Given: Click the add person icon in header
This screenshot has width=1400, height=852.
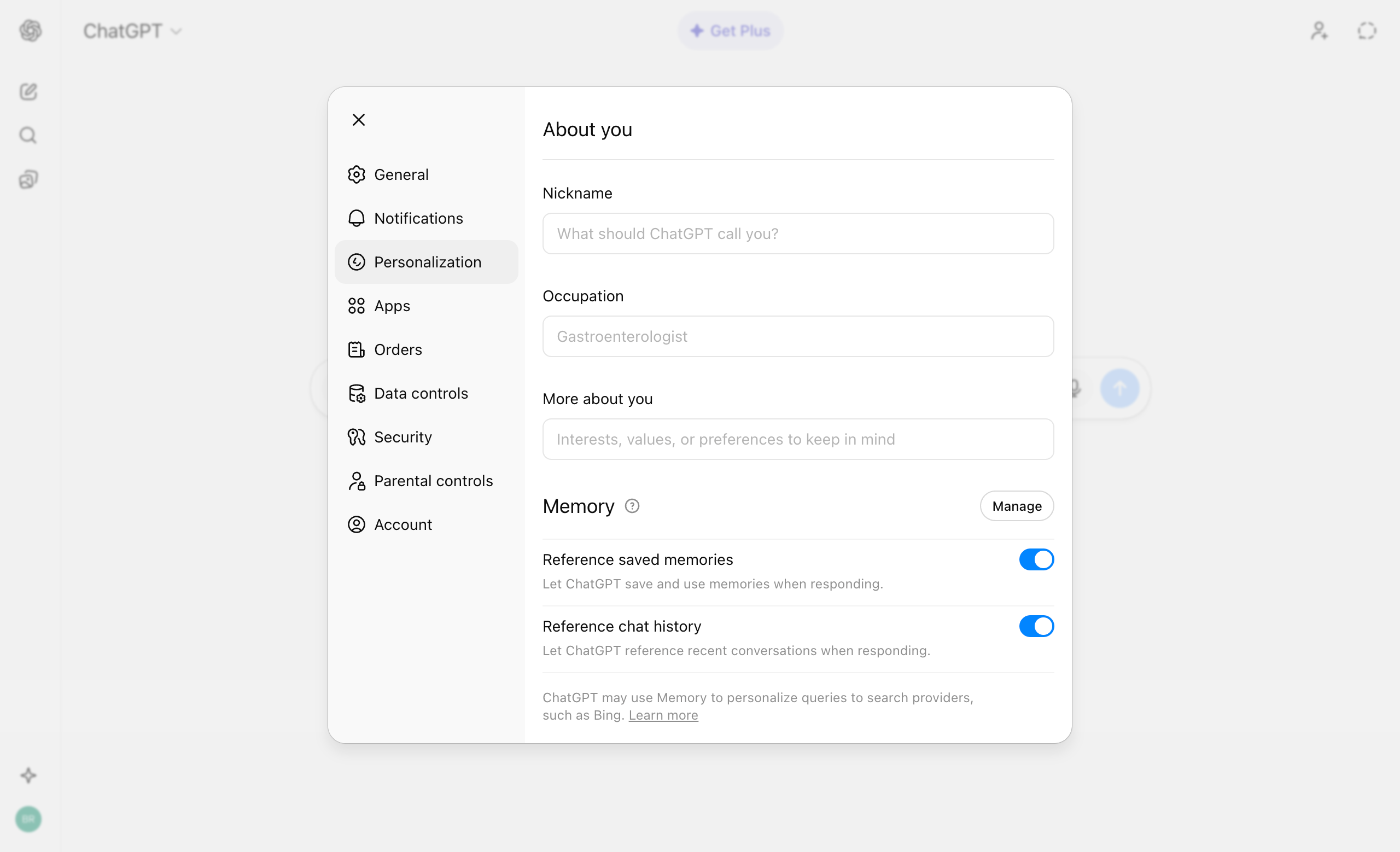Looking at the screenshot, I should pos(1319,31).
